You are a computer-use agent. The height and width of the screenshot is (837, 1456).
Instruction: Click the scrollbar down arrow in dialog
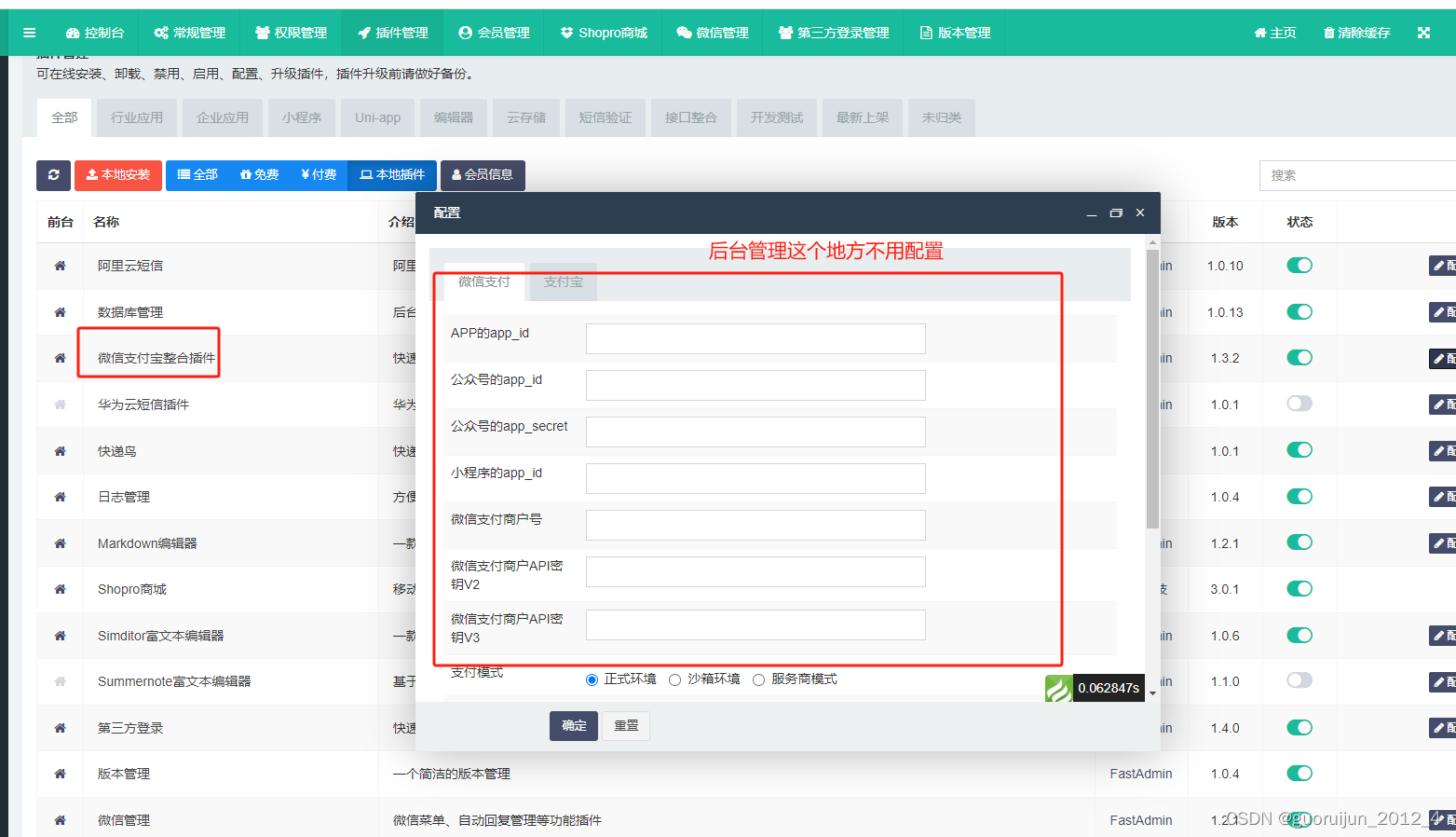pyautogui.click(x=1152, y=693)
